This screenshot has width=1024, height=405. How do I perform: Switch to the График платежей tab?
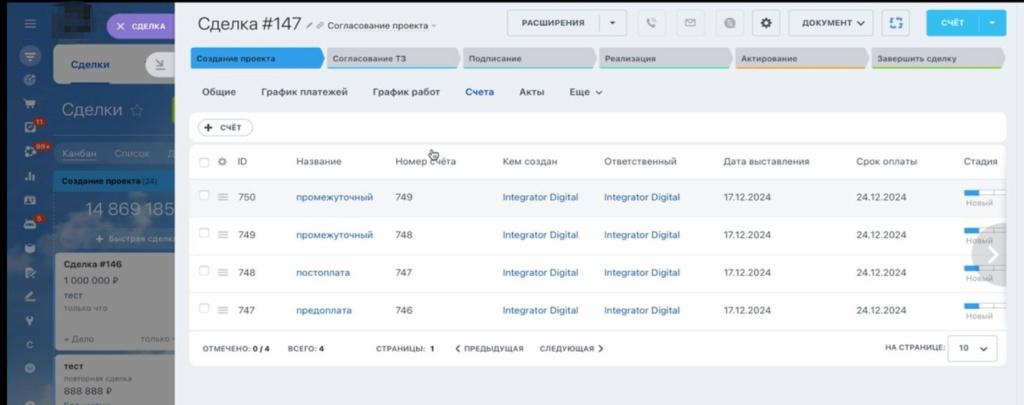point(304,92)
